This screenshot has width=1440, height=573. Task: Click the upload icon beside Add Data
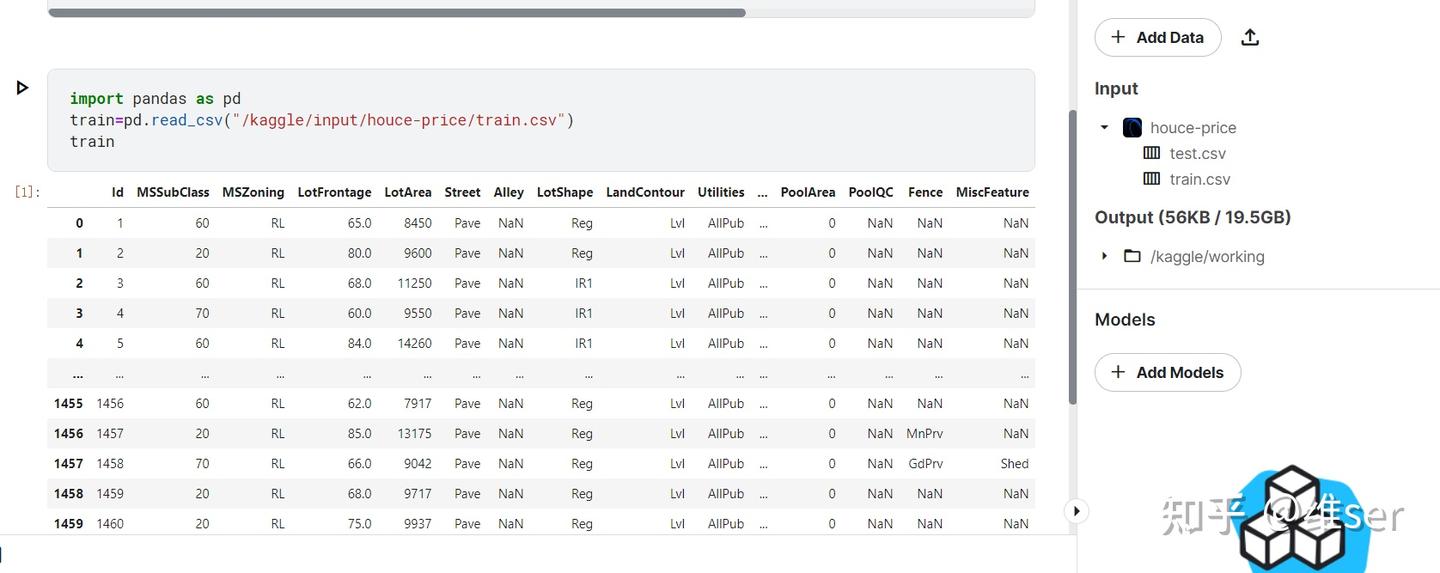point(1250,38)
